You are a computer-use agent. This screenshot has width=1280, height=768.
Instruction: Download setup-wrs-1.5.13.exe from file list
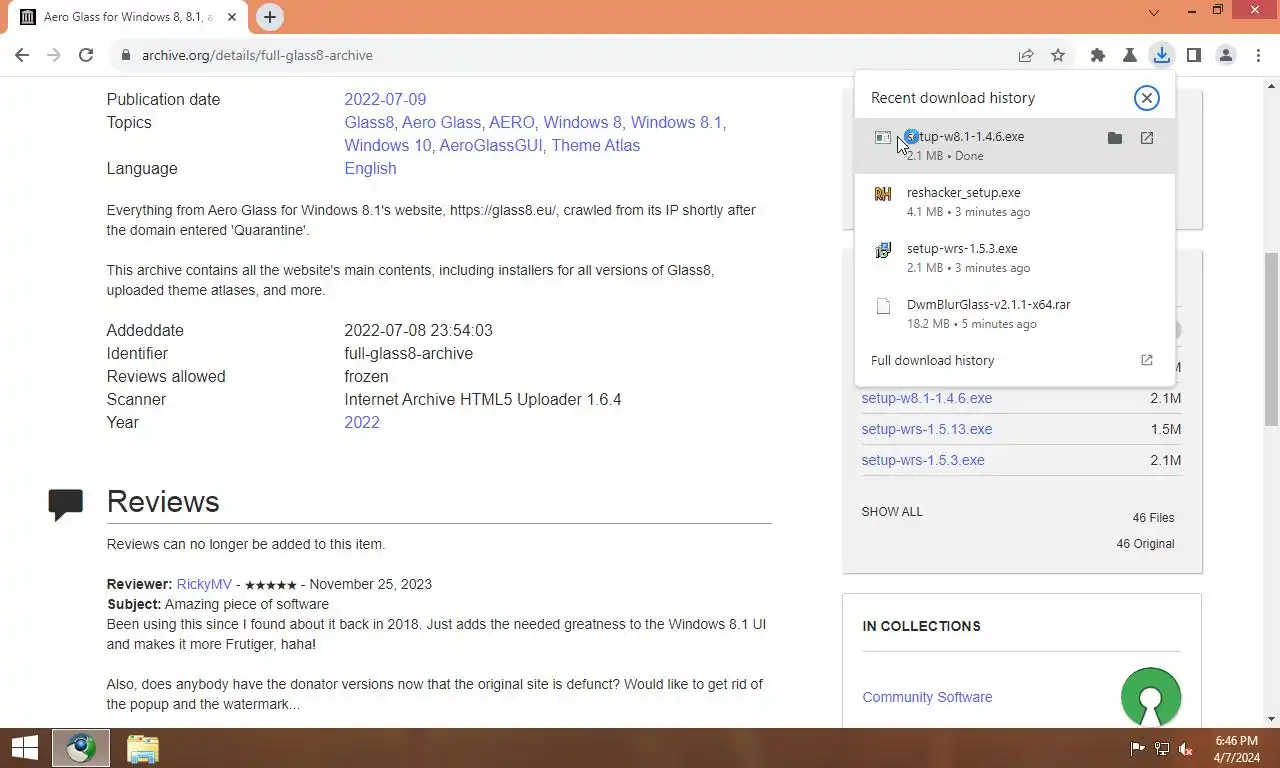(x=927, y=429)
